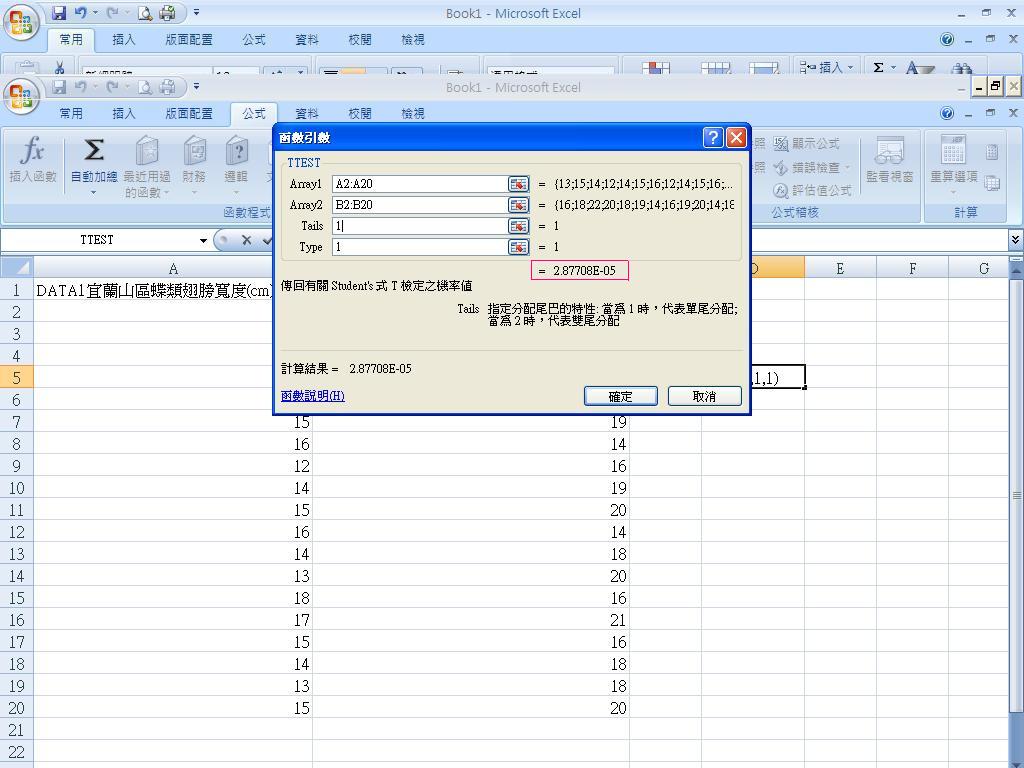Open the 函數說明 help link

pos(313,396)
